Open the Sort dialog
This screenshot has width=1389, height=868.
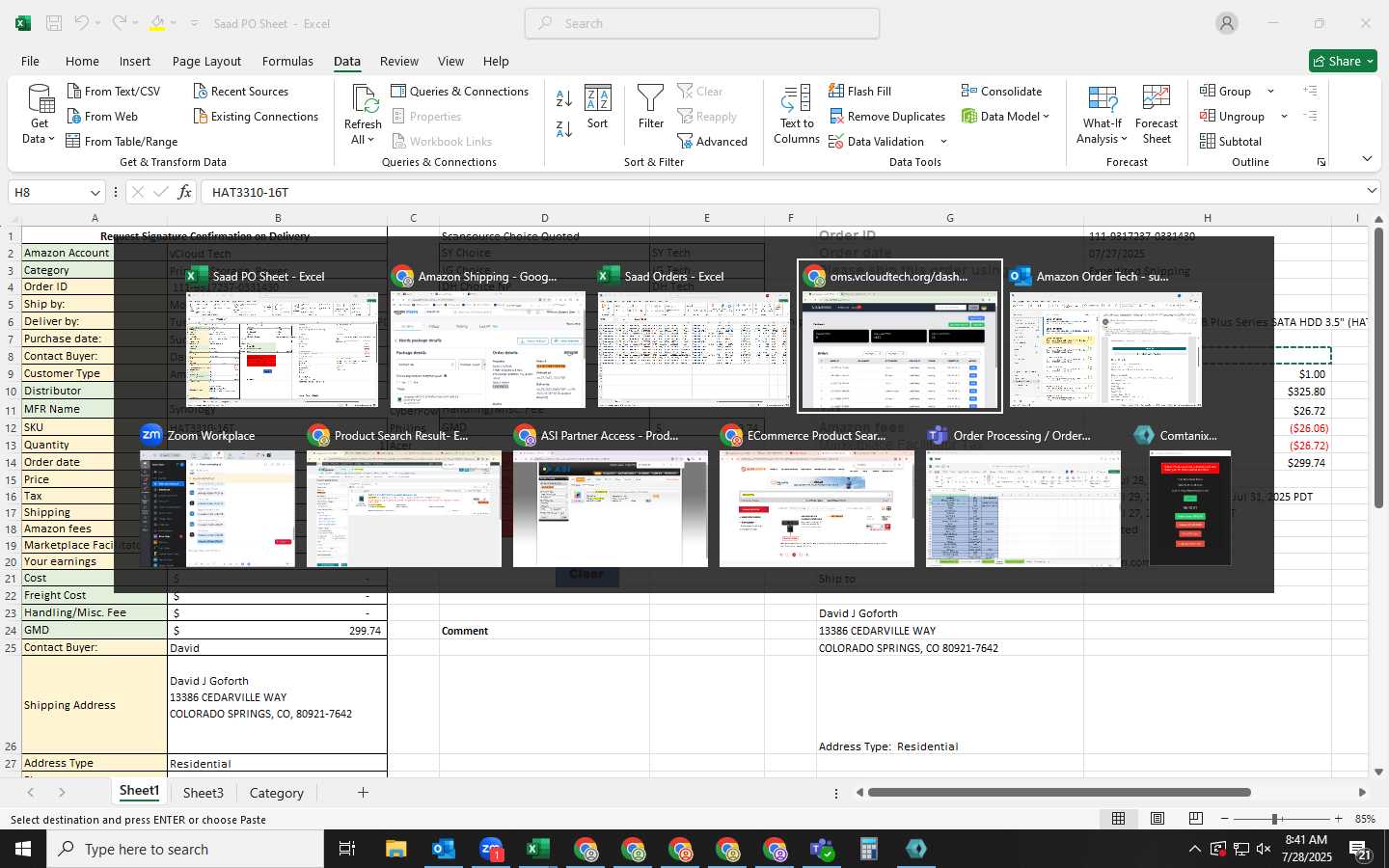point(598,107)
